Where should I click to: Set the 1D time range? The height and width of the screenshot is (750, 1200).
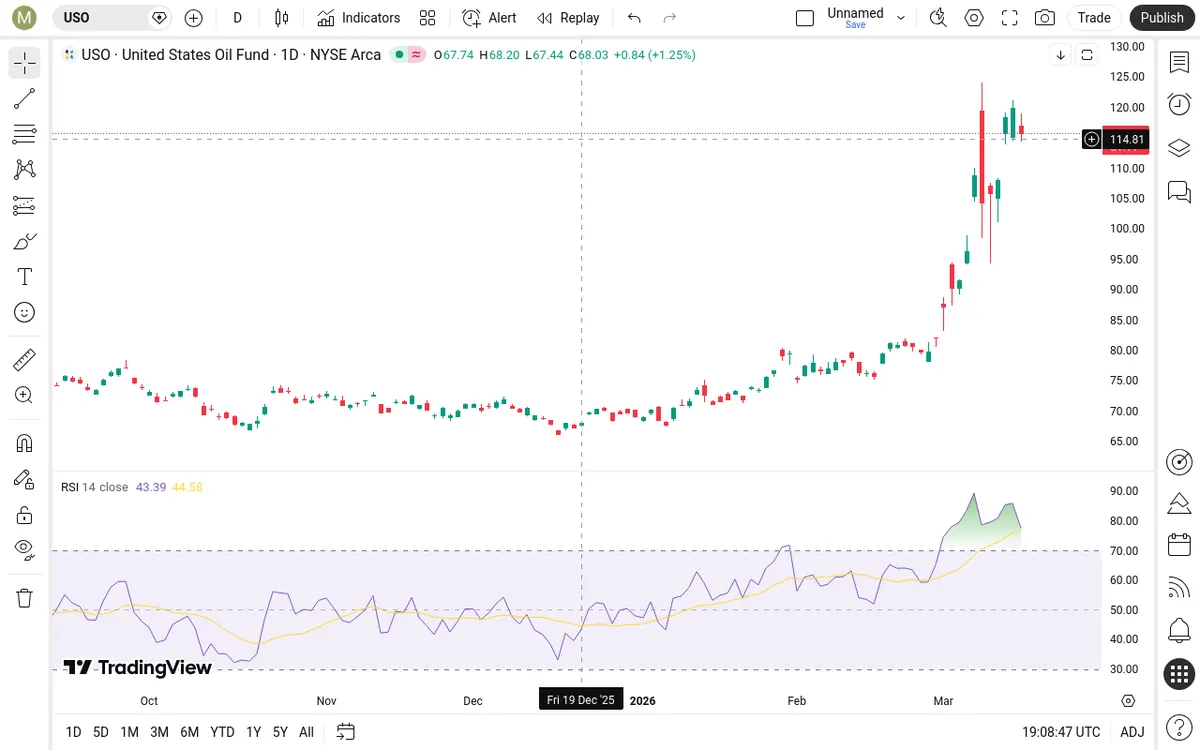[73, 732]
